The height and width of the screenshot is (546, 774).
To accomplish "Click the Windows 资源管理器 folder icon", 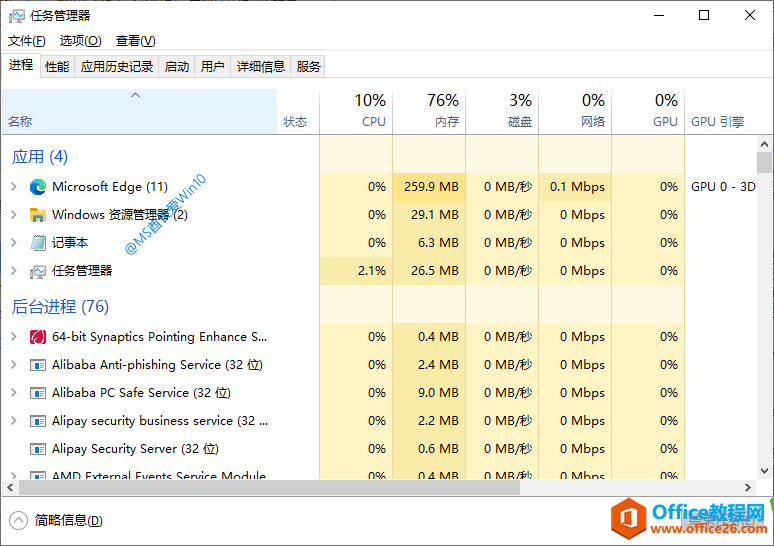I will pos(38,215).
